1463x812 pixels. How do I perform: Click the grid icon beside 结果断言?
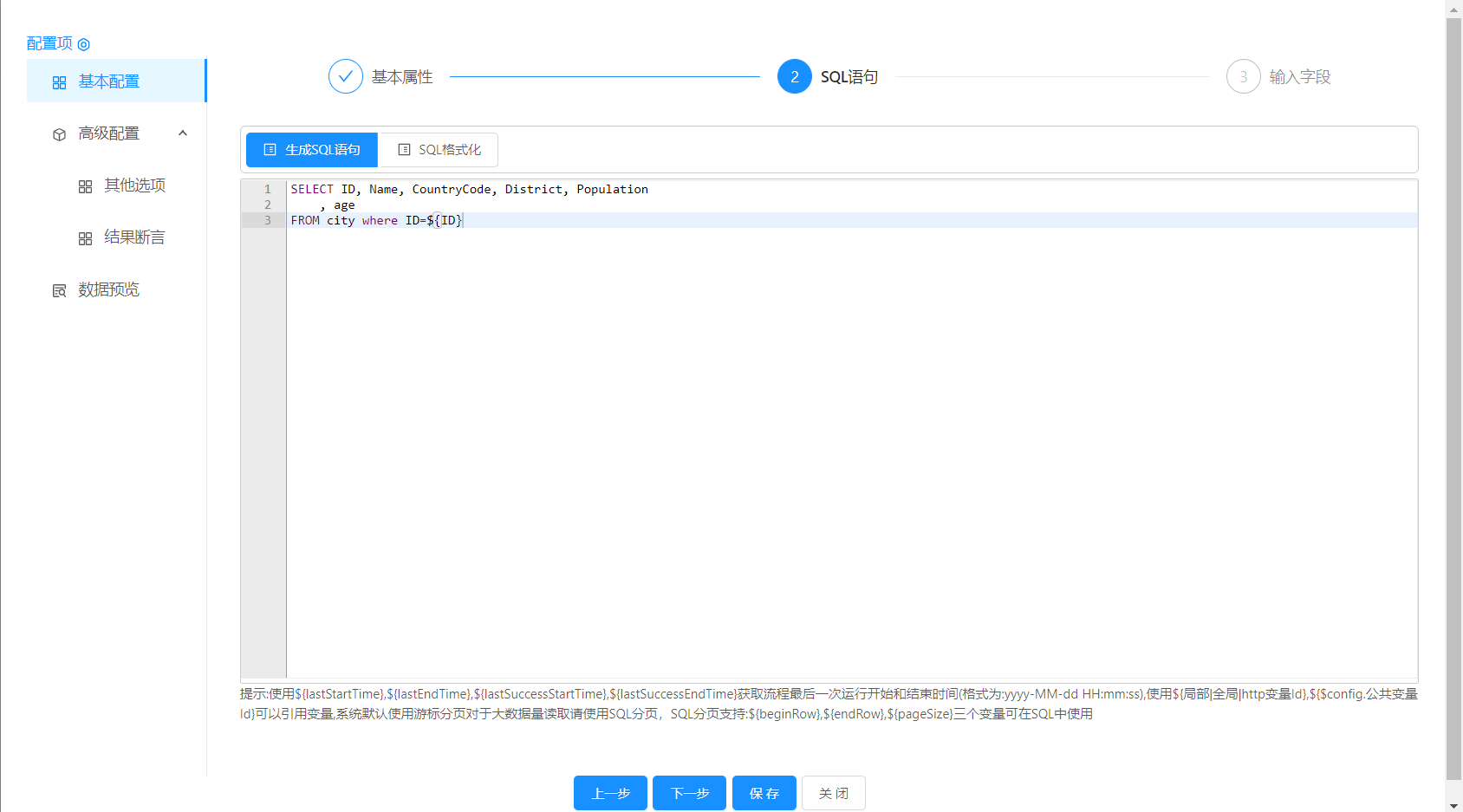click(x=85, y=238)
